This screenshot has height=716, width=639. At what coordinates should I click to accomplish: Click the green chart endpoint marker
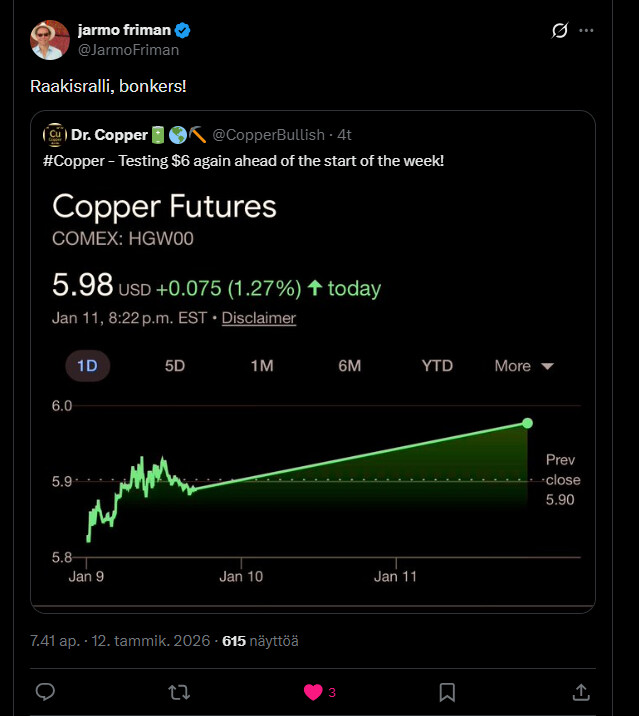527,423
